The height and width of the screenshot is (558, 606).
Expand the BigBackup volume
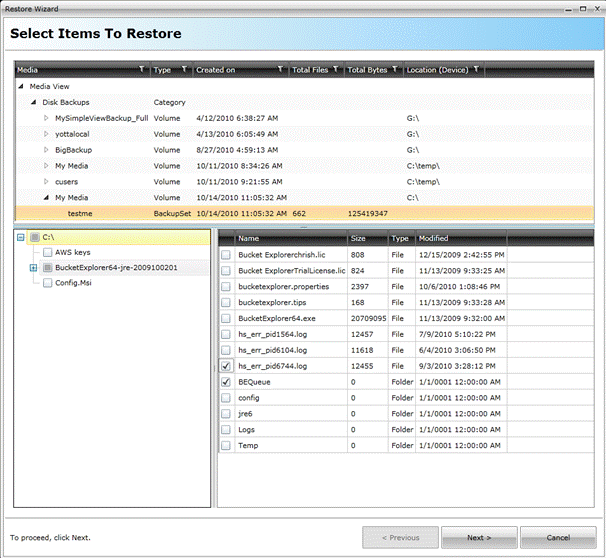[46, 150]
